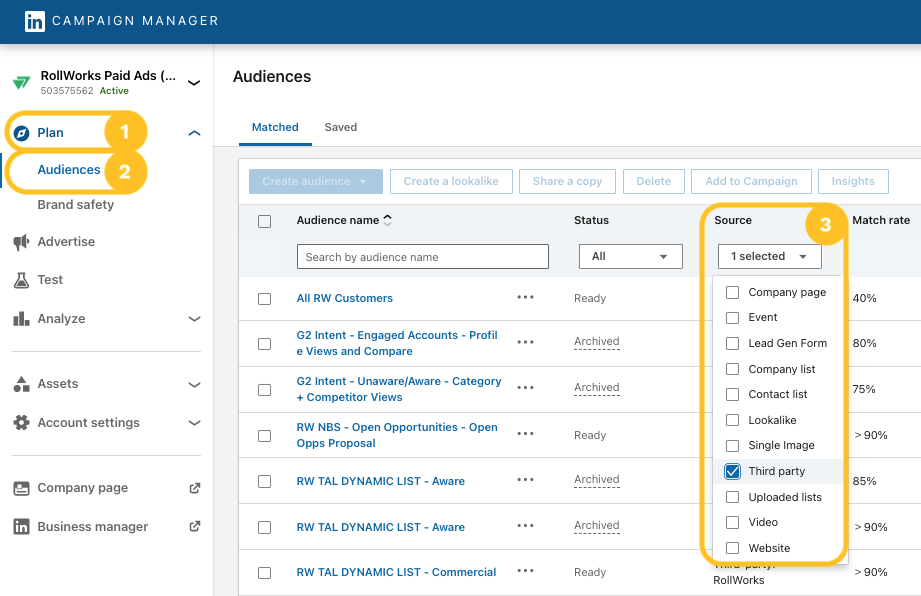This screenshot has height=596, width=921.
Task: Select the Advertise megaphone icon
Action: [22, 241]
